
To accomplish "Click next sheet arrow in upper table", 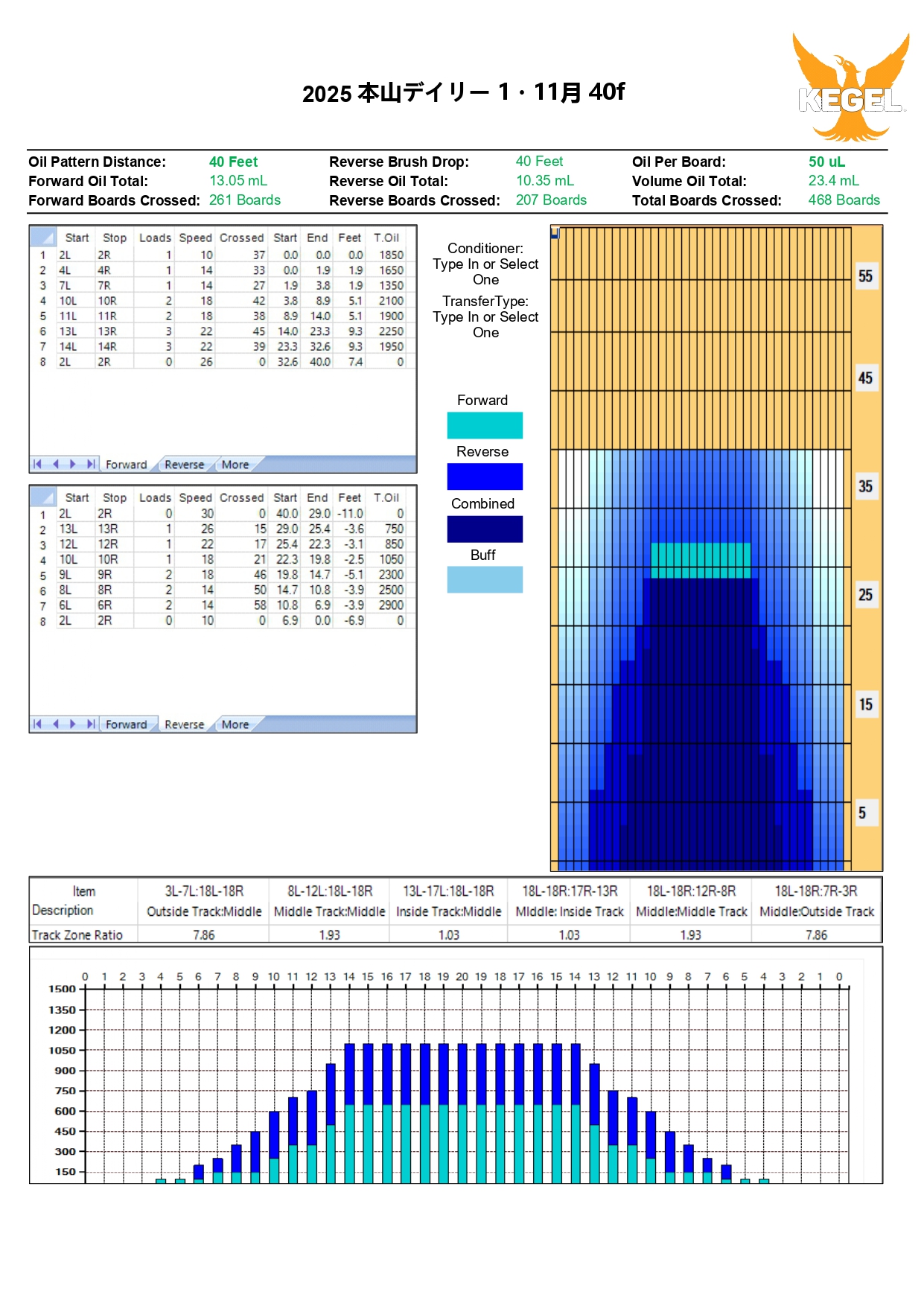I will click(x=73, y=464).
